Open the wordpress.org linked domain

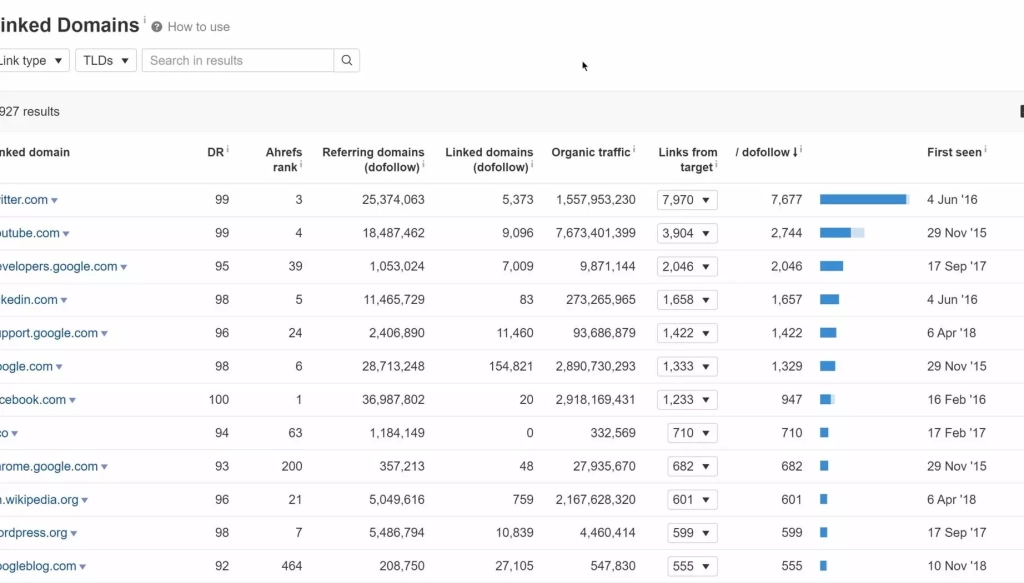point(33,533)
